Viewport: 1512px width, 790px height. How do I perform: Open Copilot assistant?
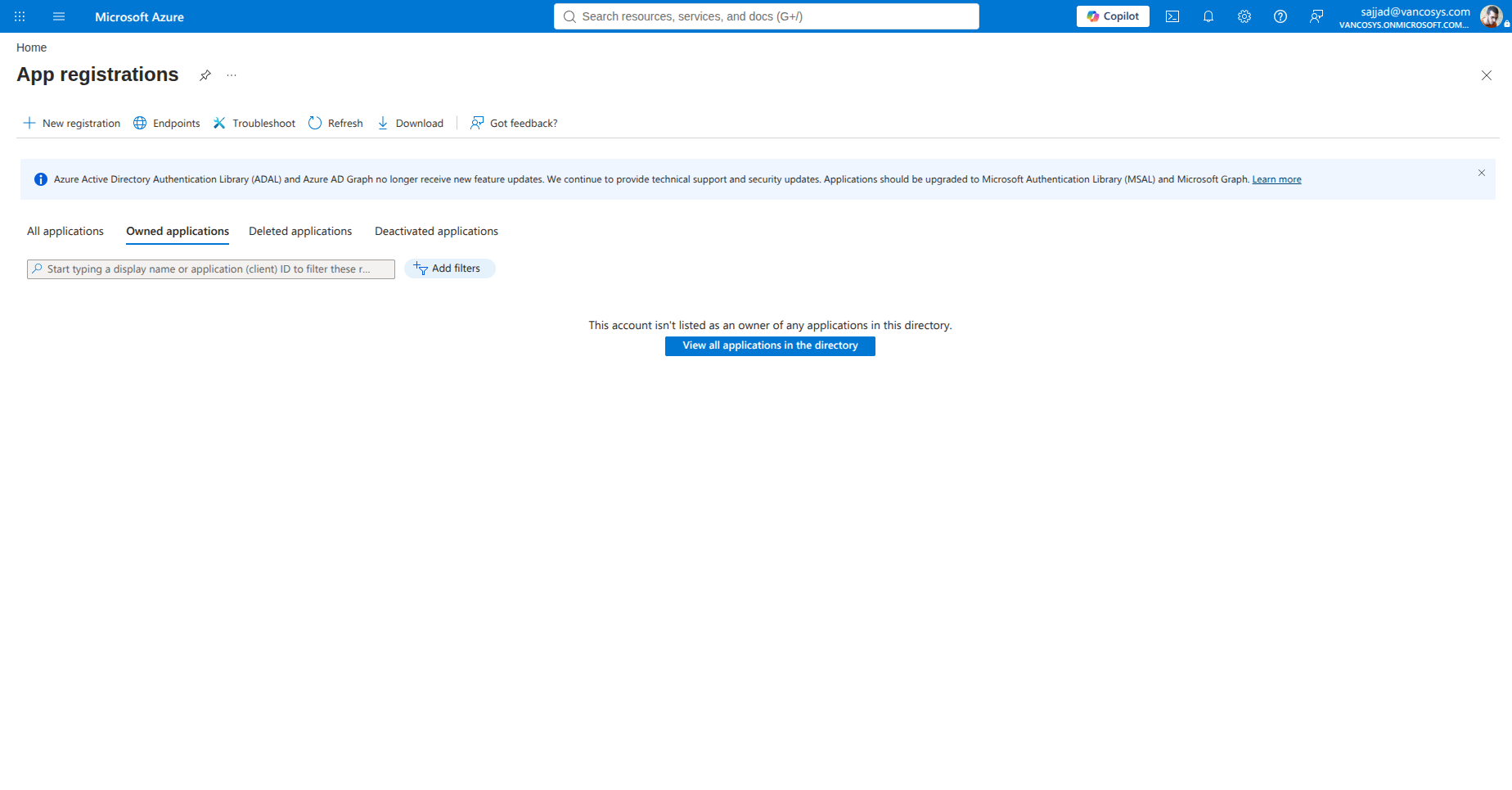tap(1113, 16)
